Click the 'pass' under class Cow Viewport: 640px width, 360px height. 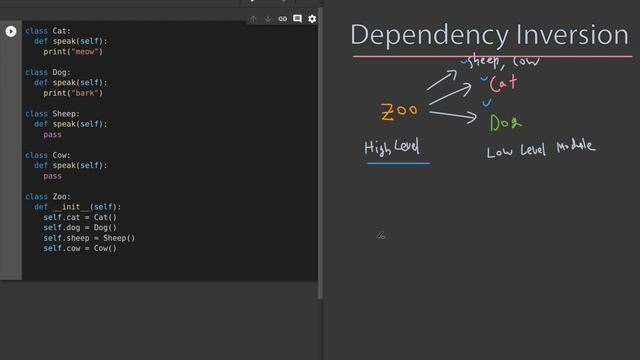pyautogui.click(x=52, y=176)
